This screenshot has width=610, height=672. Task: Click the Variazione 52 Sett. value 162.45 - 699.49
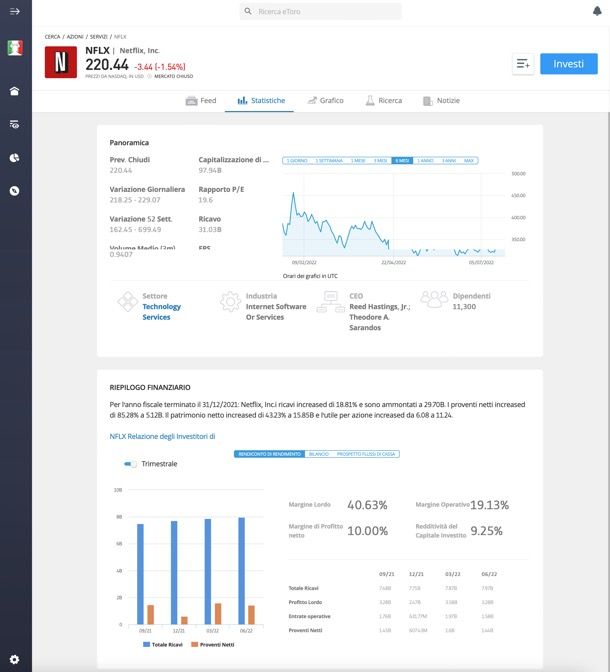[135, 230]
